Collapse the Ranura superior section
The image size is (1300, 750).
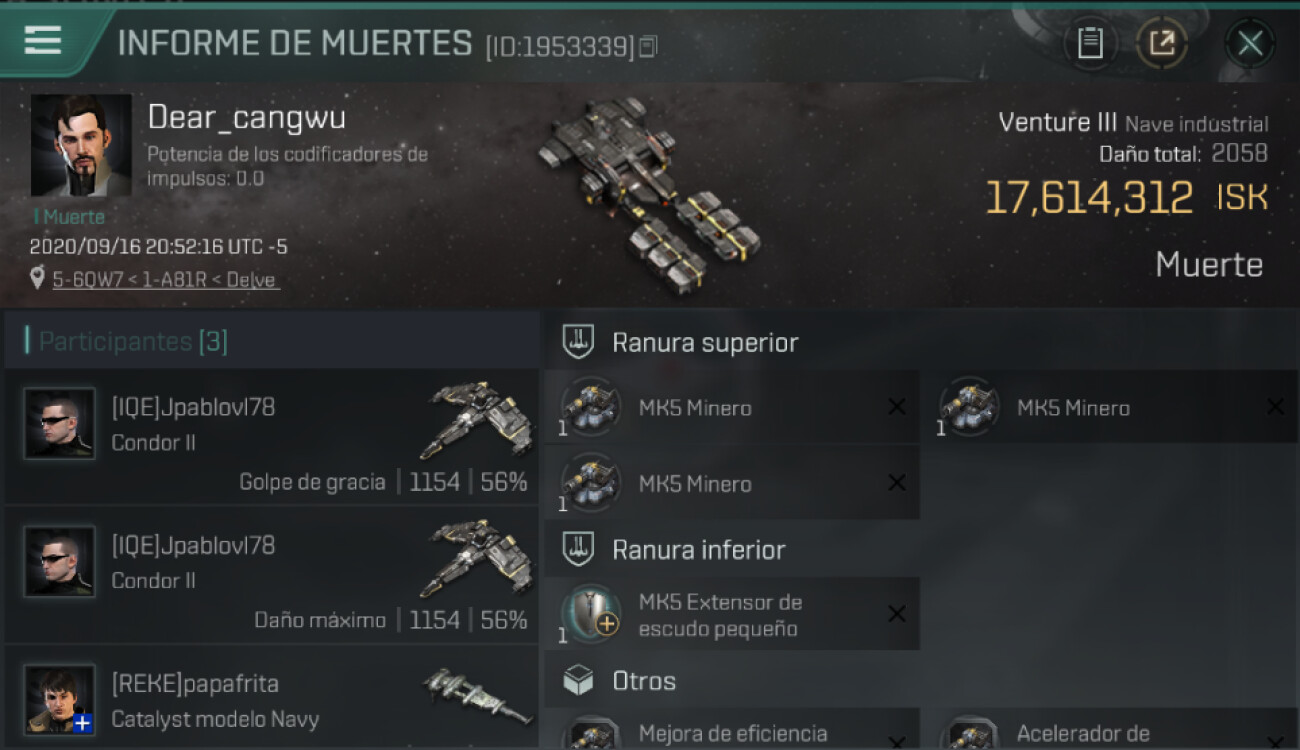(x=921, y=342)
